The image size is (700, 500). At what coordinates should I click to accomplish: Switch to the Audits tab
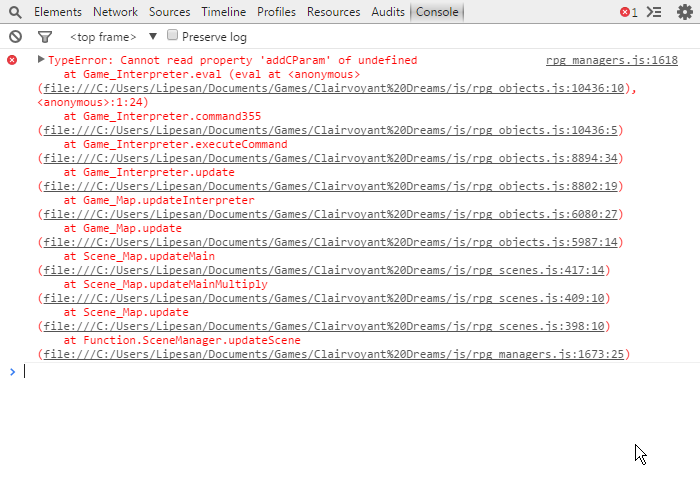click(x=388, y=12)
